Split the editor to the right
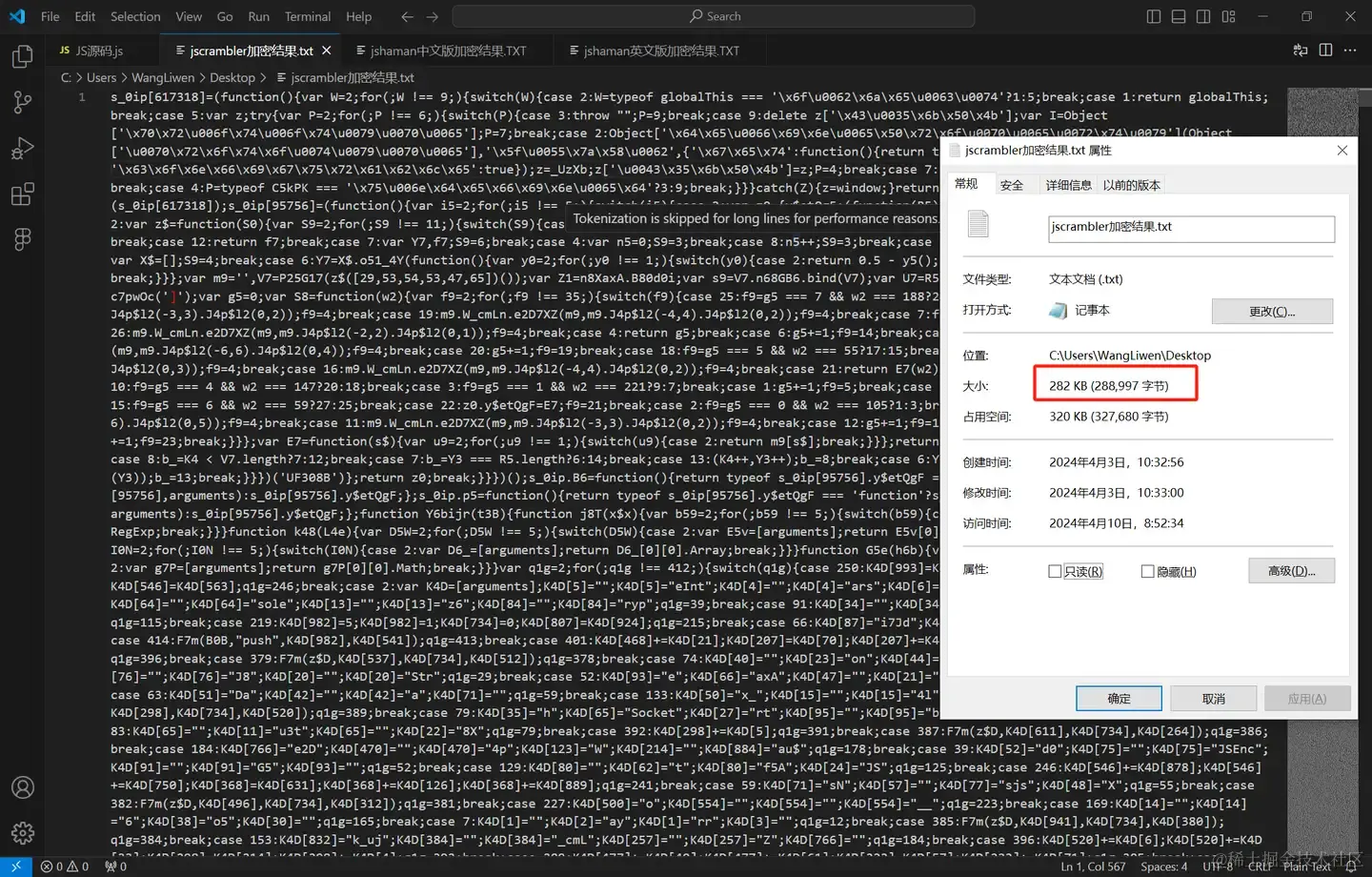Viewport: 1372px width, 877px height. 1325,50
